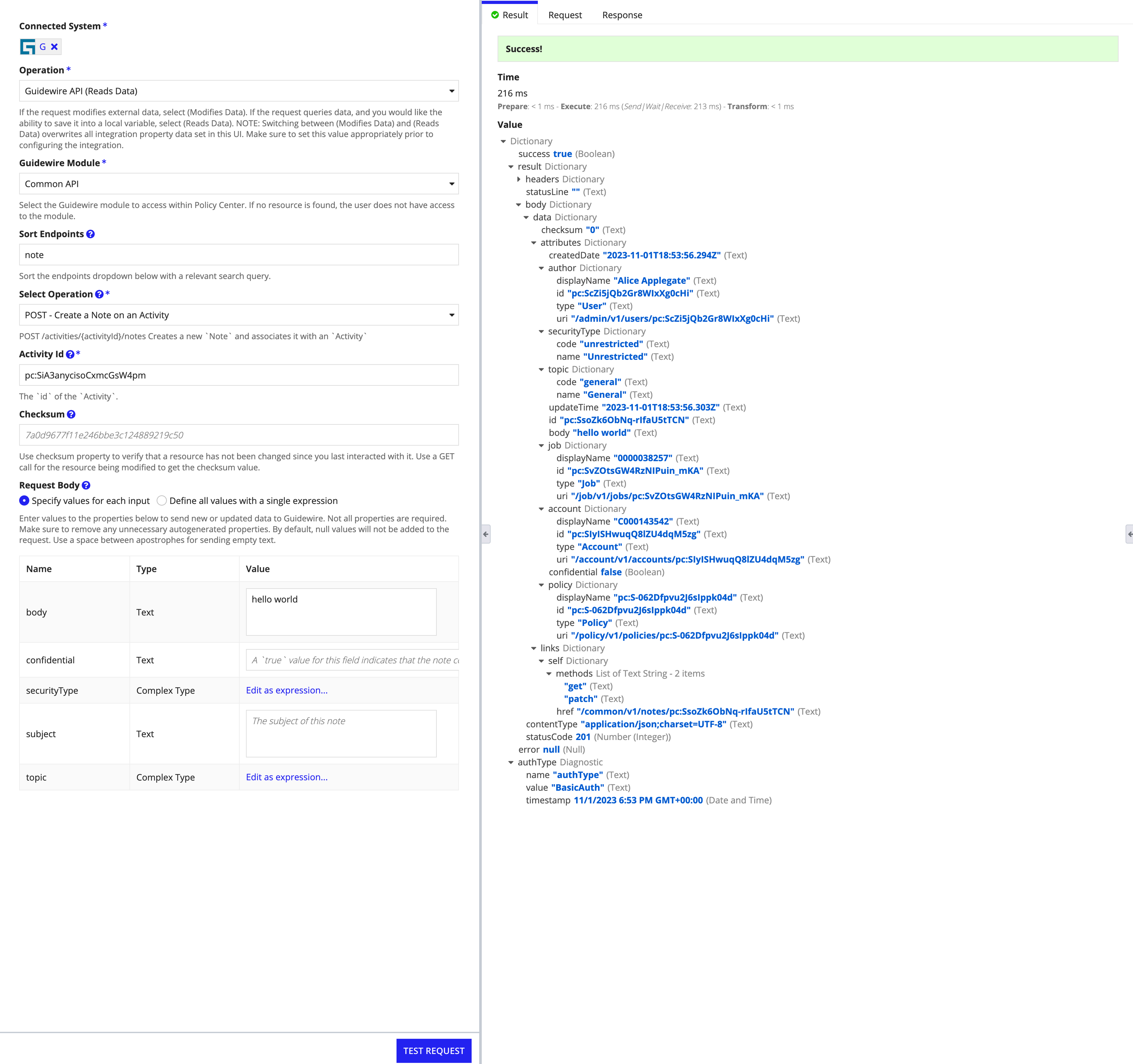Image resolution: width=1133 pixels, height=1064 pixels.
Task: Click the subject value textarea
Action: pyautogui.click(x=341, y=734)
